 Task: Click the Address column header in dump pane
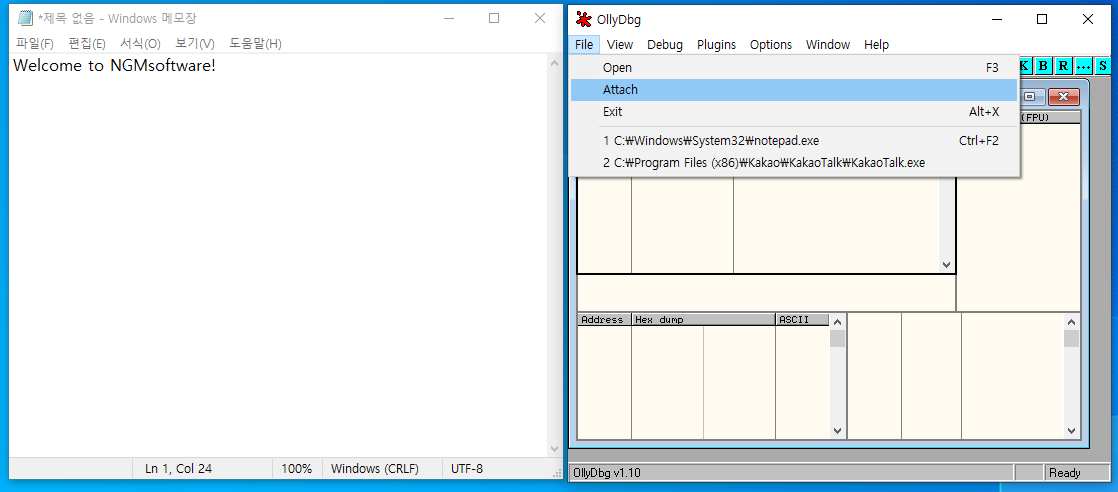[x=604, y=319]
